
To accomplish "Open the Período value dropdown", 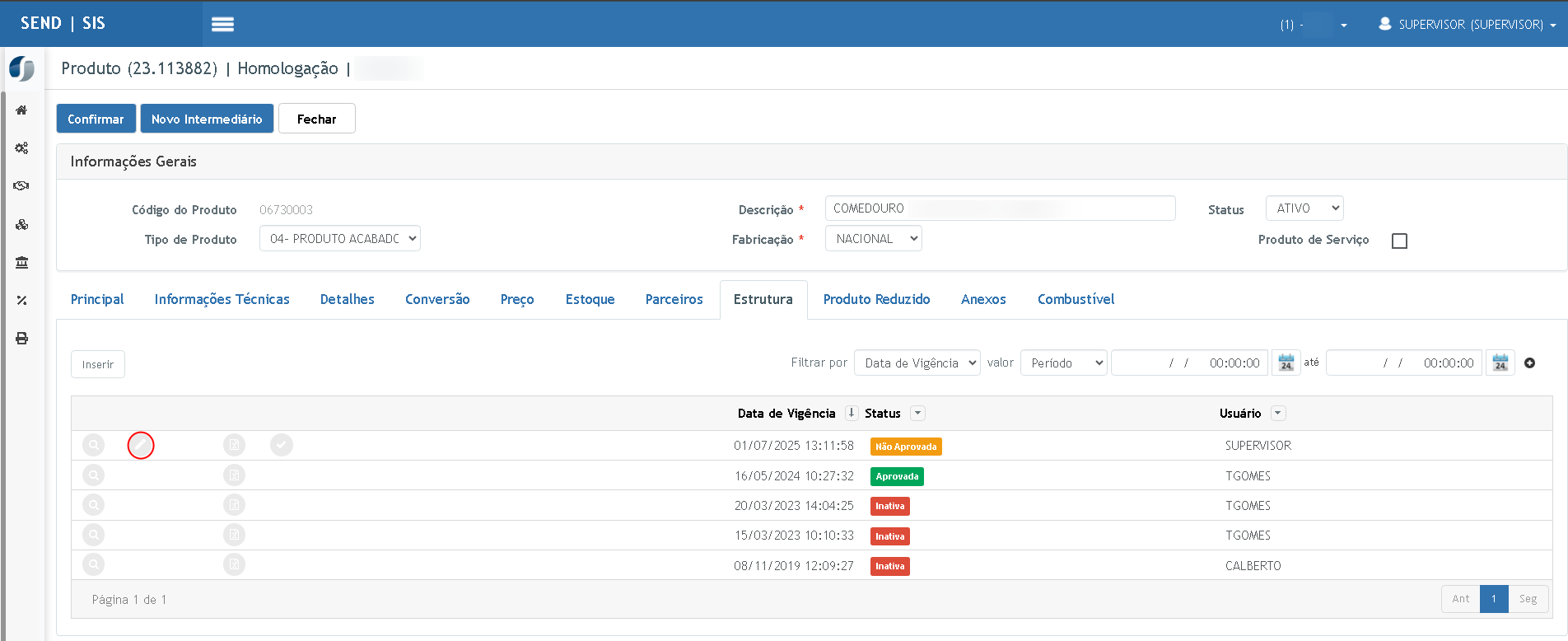I will click(x=1064, y=363).
